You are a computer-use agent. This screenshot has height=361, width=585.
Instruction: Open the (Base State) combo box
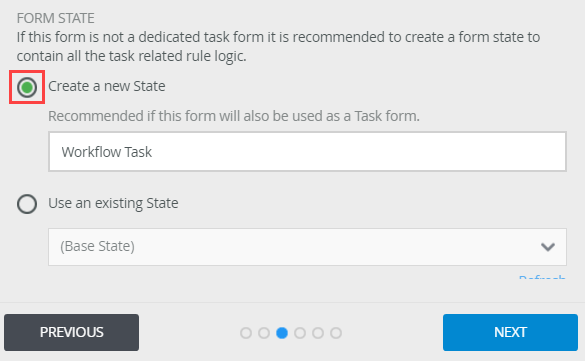click(307, 247)
